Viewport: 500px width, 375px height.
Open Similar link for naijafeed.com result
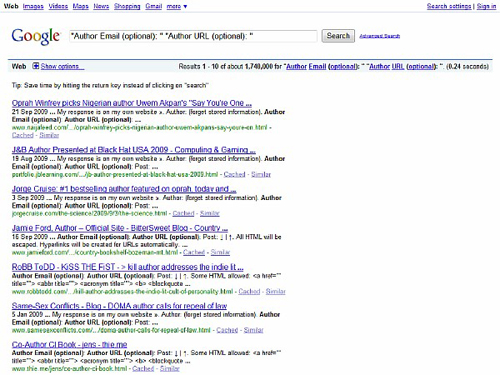click(x=49, y=135)
